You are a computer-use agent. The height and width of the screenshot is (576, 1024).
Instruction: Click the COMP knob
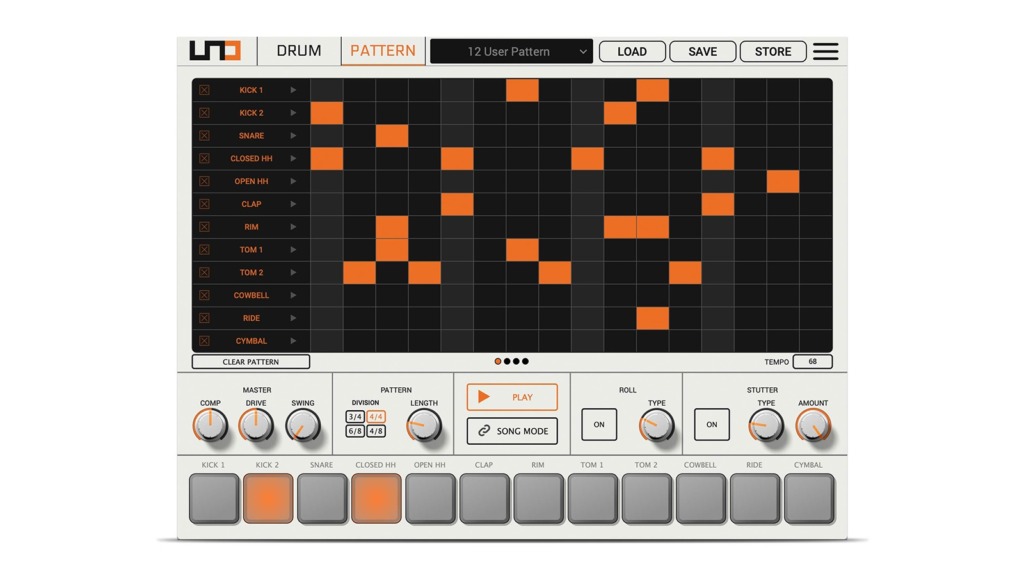click(x=210, y=425)
